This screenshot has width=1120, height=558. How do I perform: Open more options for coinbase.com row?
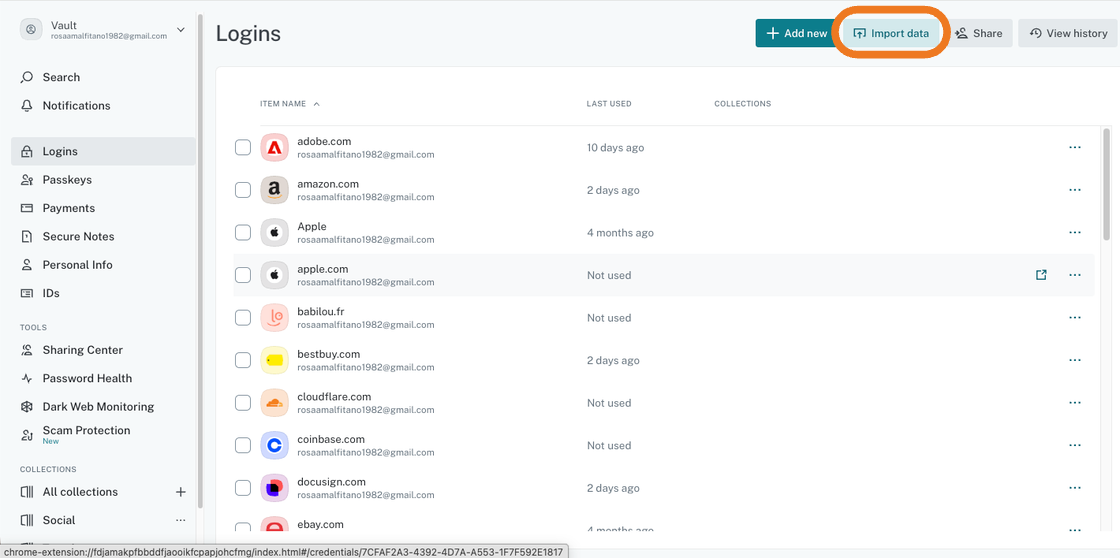(1075, 445)
